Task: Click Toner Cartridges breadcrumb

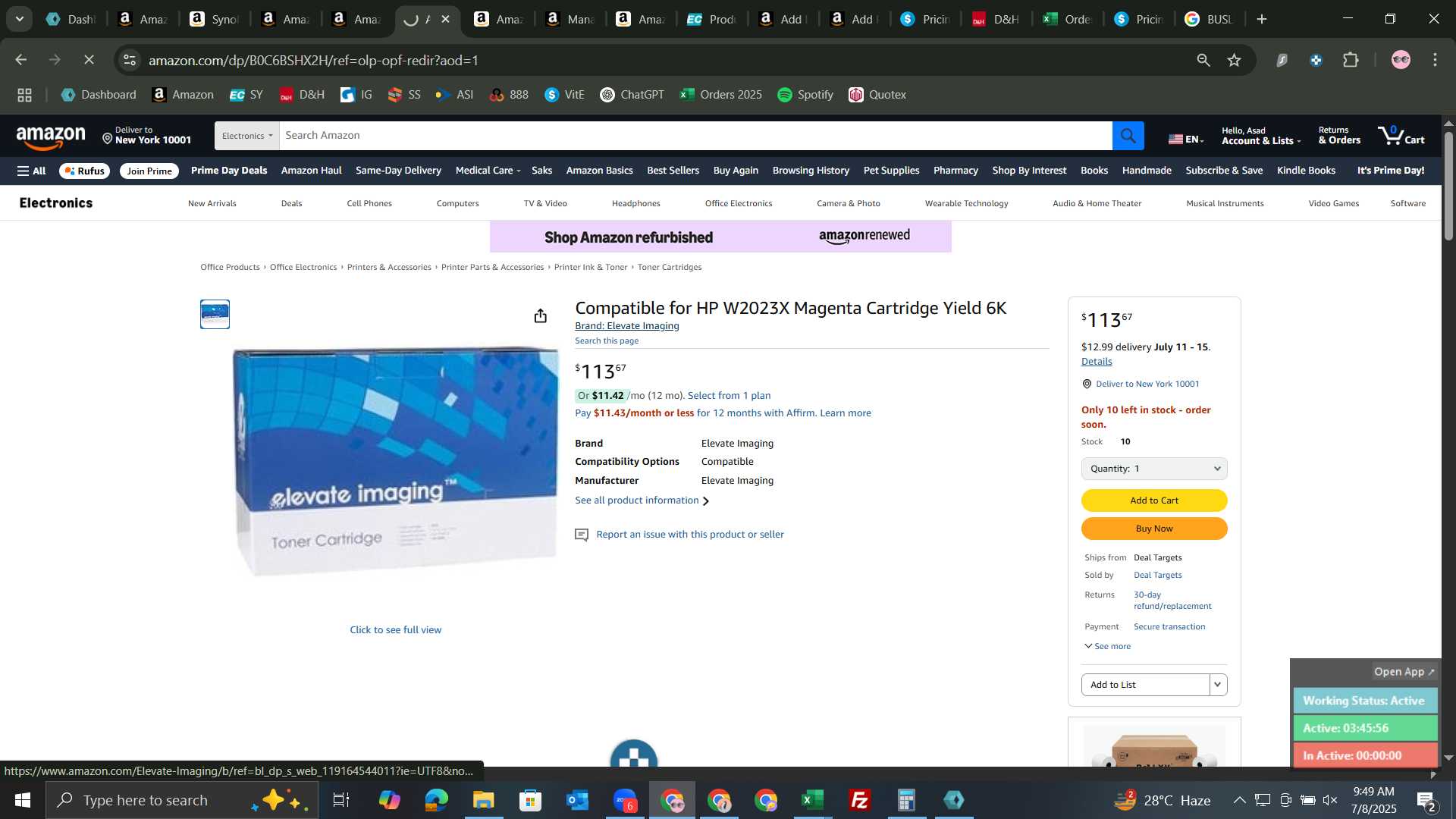Action: (670, 267)
